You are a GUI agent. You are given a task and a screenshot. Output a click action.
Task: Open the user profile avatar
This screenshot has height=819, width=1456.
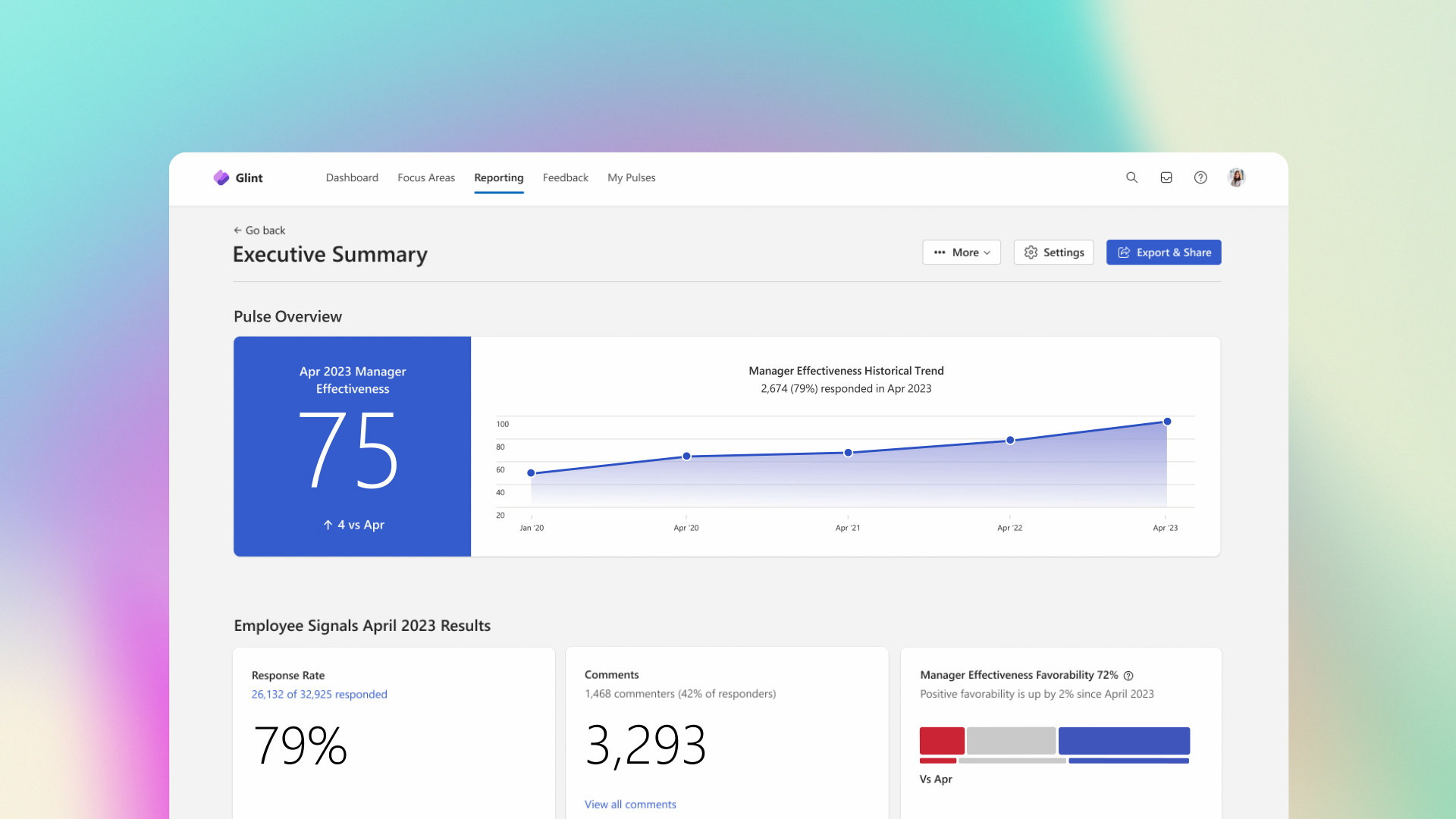coord(1236,177)
